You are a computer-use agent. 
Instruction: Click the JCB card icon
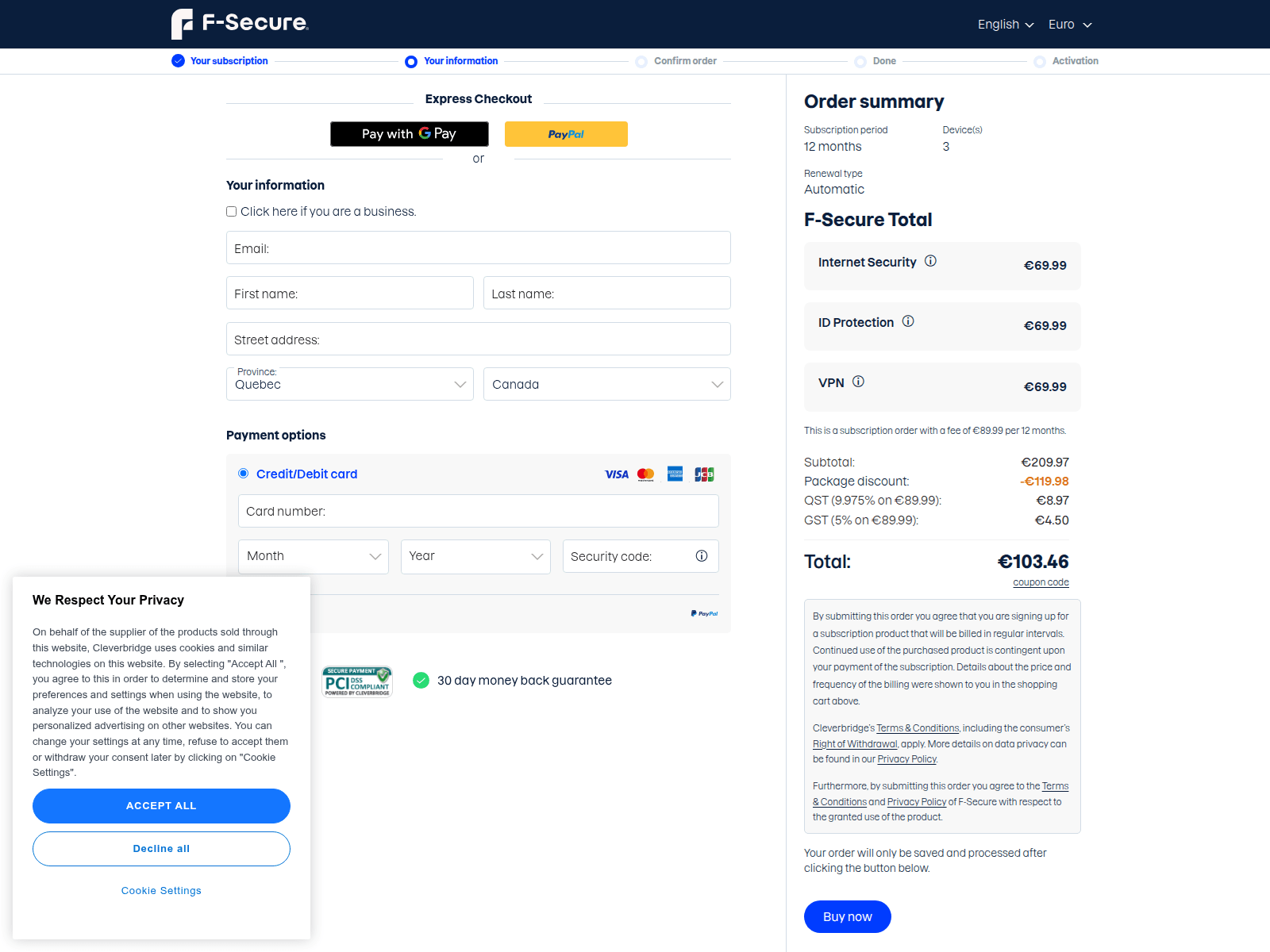tap(704, 474)
